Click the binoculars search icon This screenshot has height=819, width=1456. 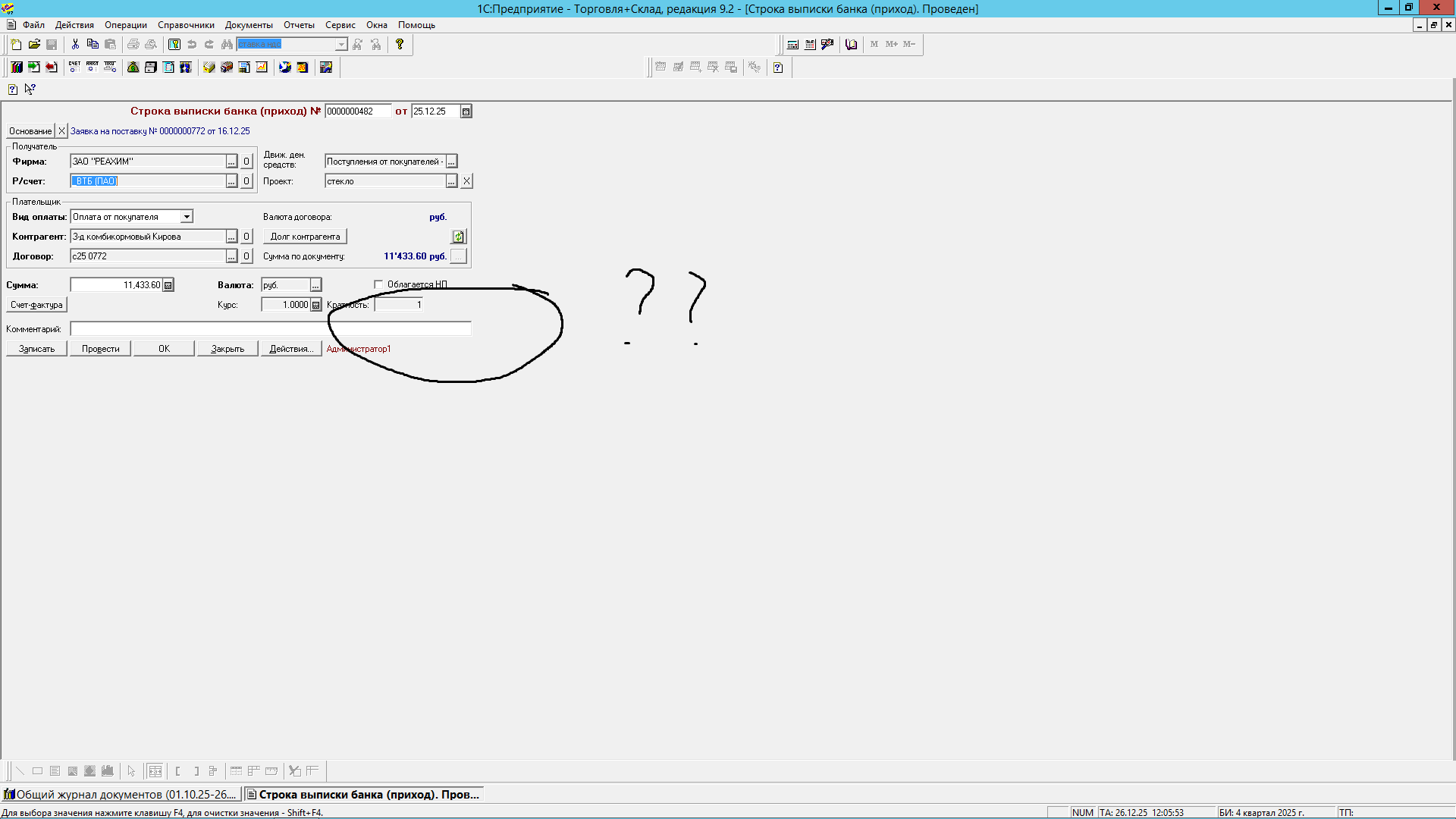tap(227, 45)
